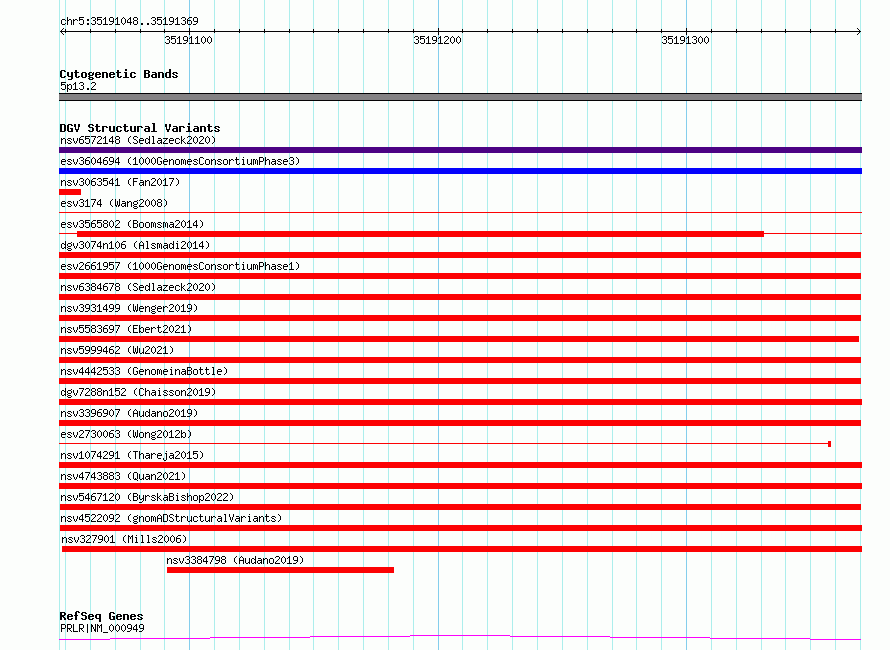Select the 5p13.2 band label
The image size is (890, 650).
78,86
